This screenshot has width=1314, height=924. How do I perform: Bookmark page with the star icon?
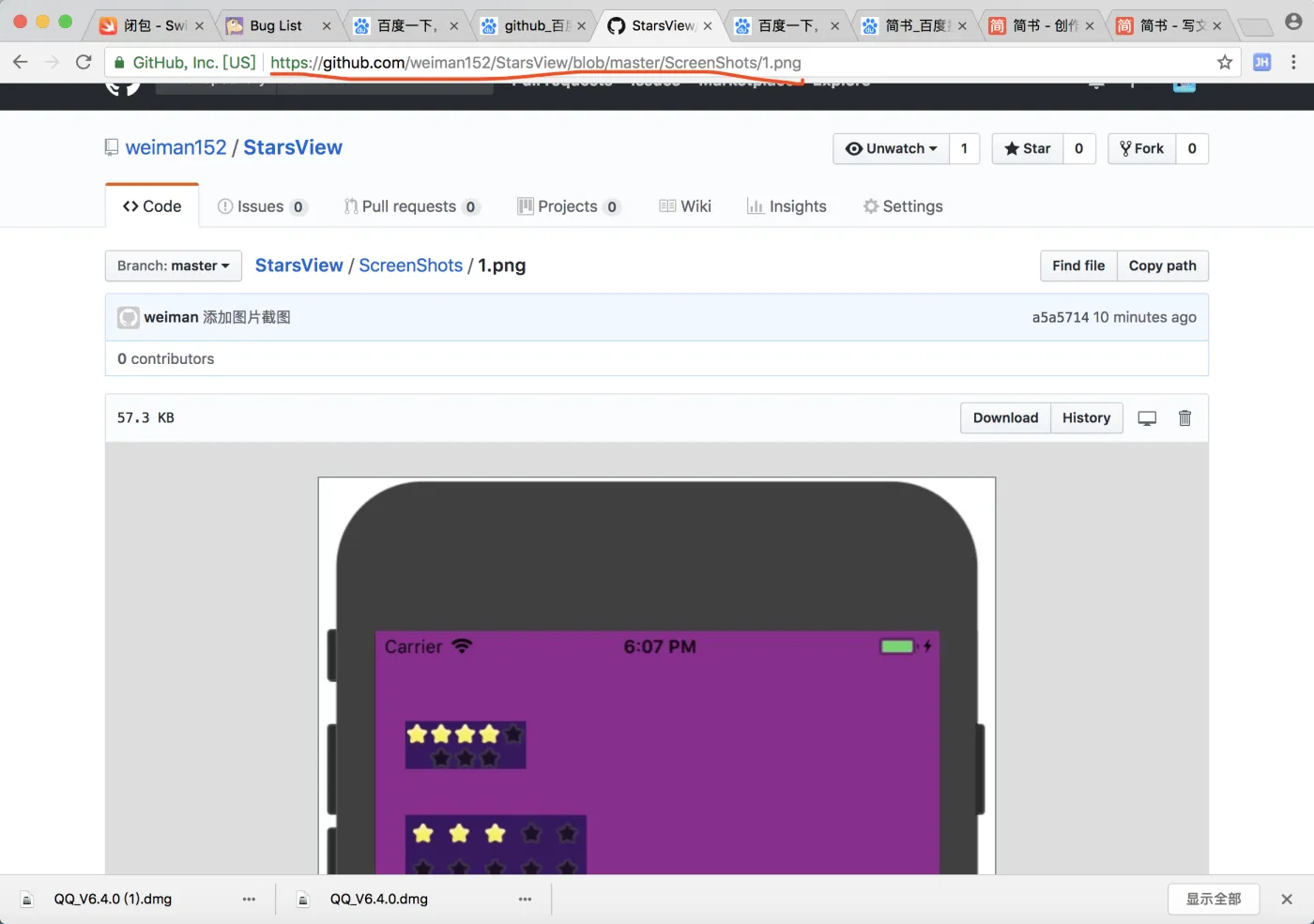click(x=1225, y=63)
